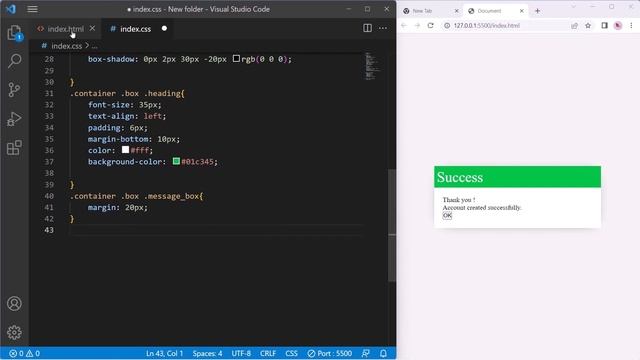The height and width of the screenshot is (360, 640).
Task: Open the Search view in activity bar
Action: click(x=14, y=61)
